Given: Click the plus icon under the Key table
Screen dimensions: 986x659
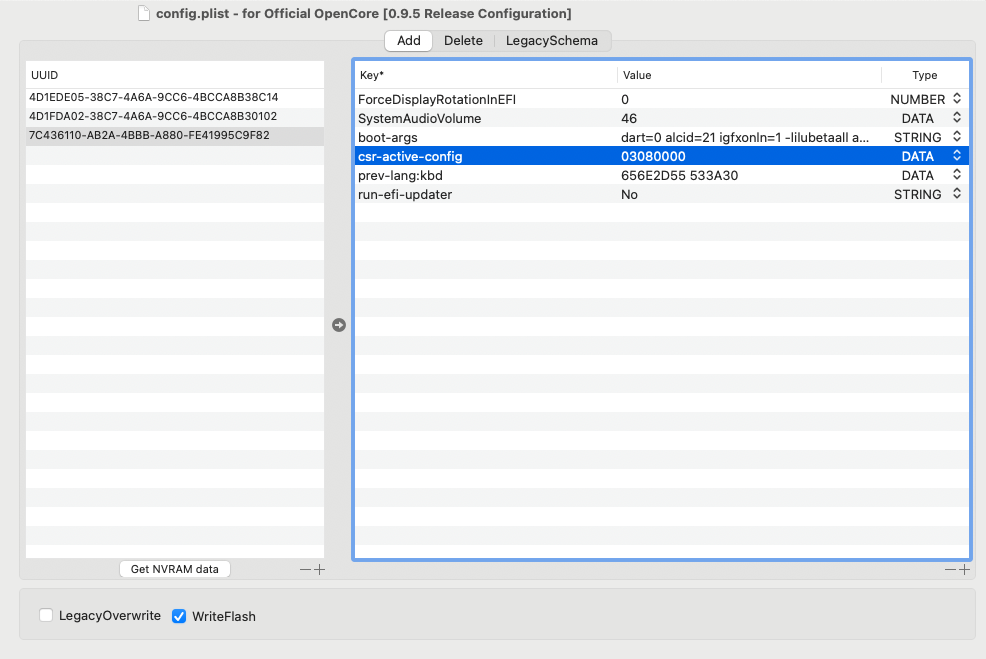Looking at the screenshot, I should [965, 570].
